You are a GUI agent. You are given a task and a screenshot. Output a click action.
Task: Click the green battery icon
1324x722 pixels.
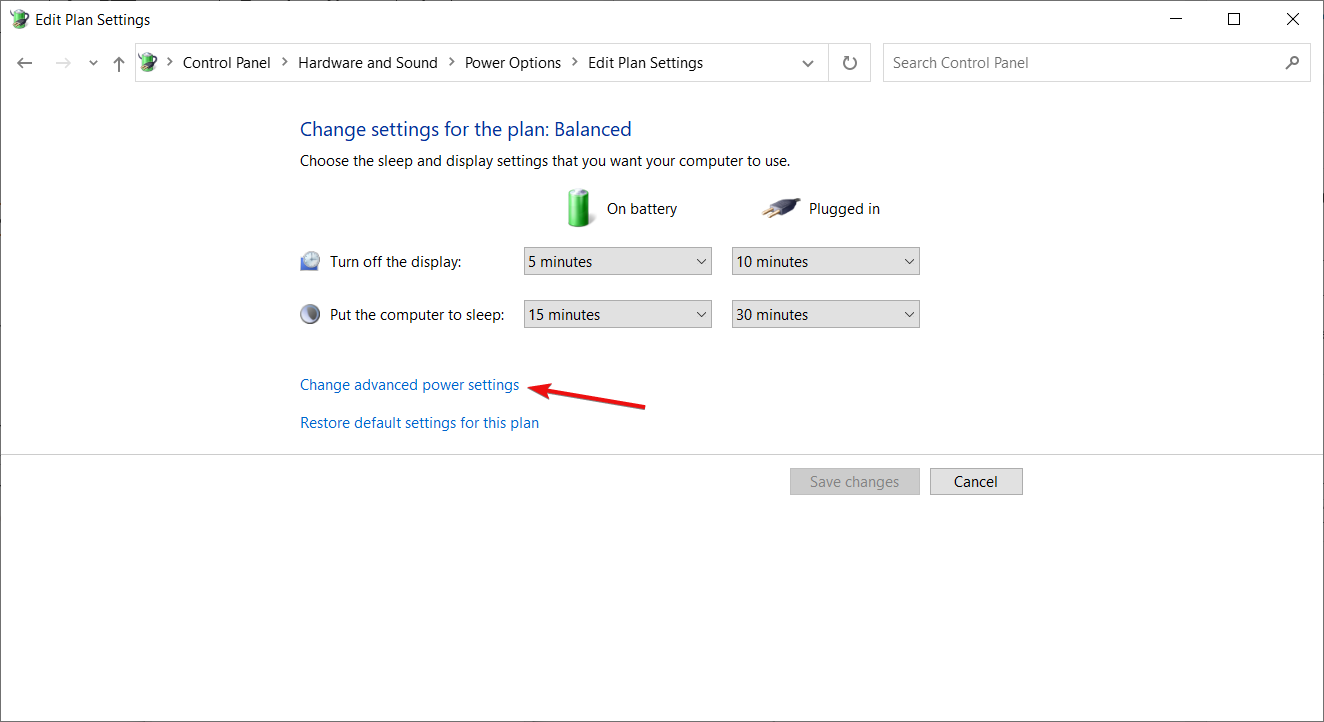coord(579,208)
